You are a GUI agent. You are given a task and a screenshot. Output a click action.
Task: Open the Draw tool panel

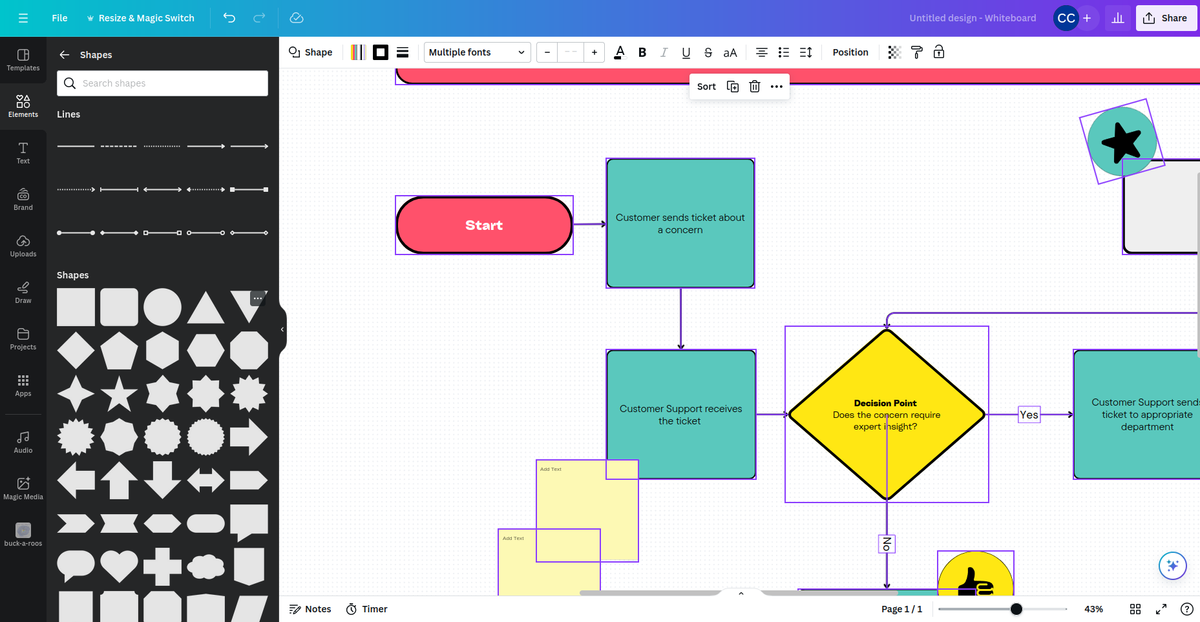point(23,292)
